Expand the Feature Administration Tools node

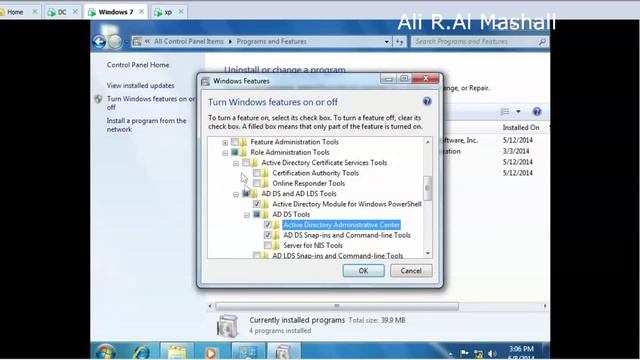coord(225,142)
